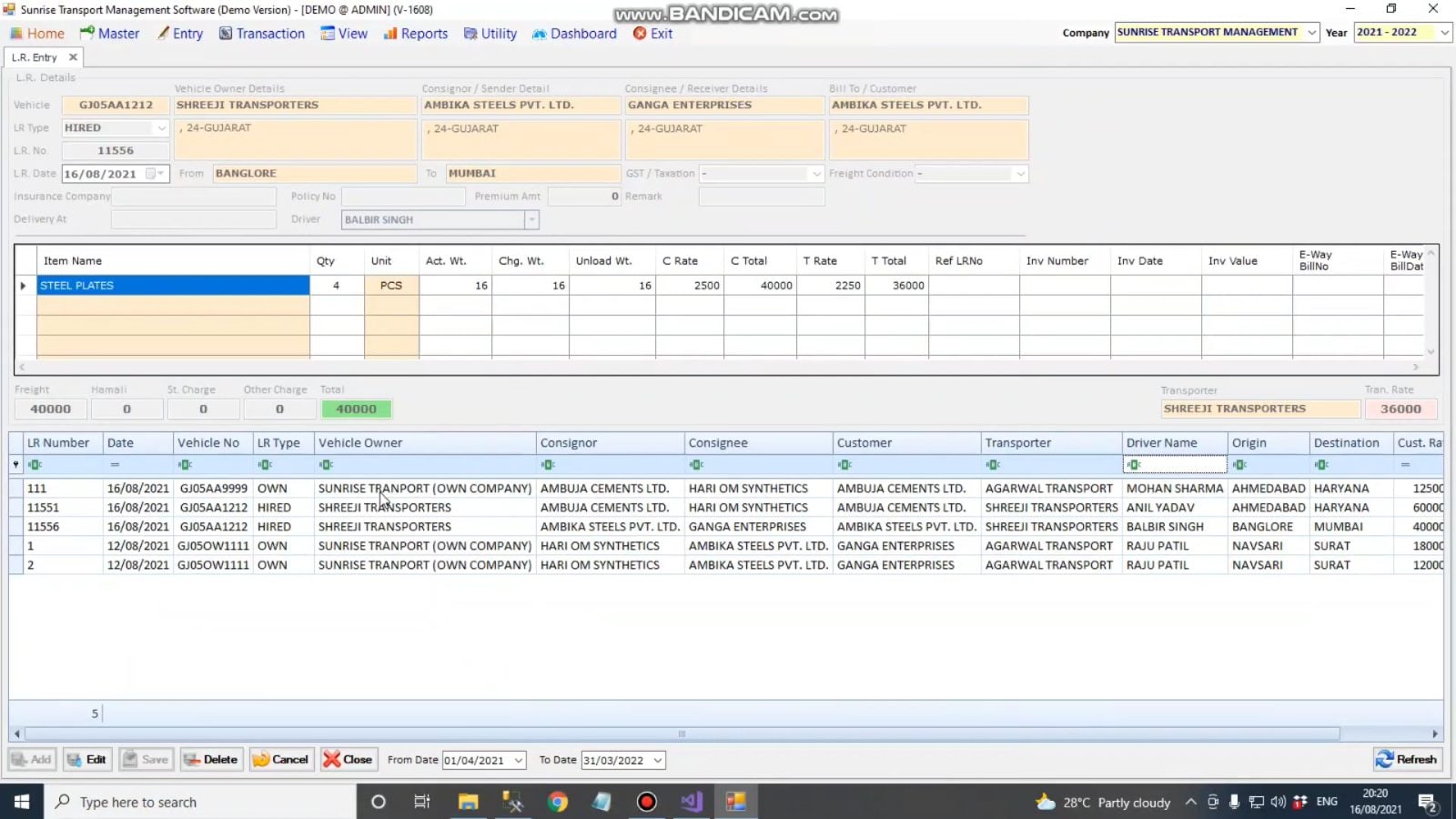Image resolution: width=1456 pixels, height=819 pixels.
Task: Select the LR 11551 row
Action: pos(726,508)
